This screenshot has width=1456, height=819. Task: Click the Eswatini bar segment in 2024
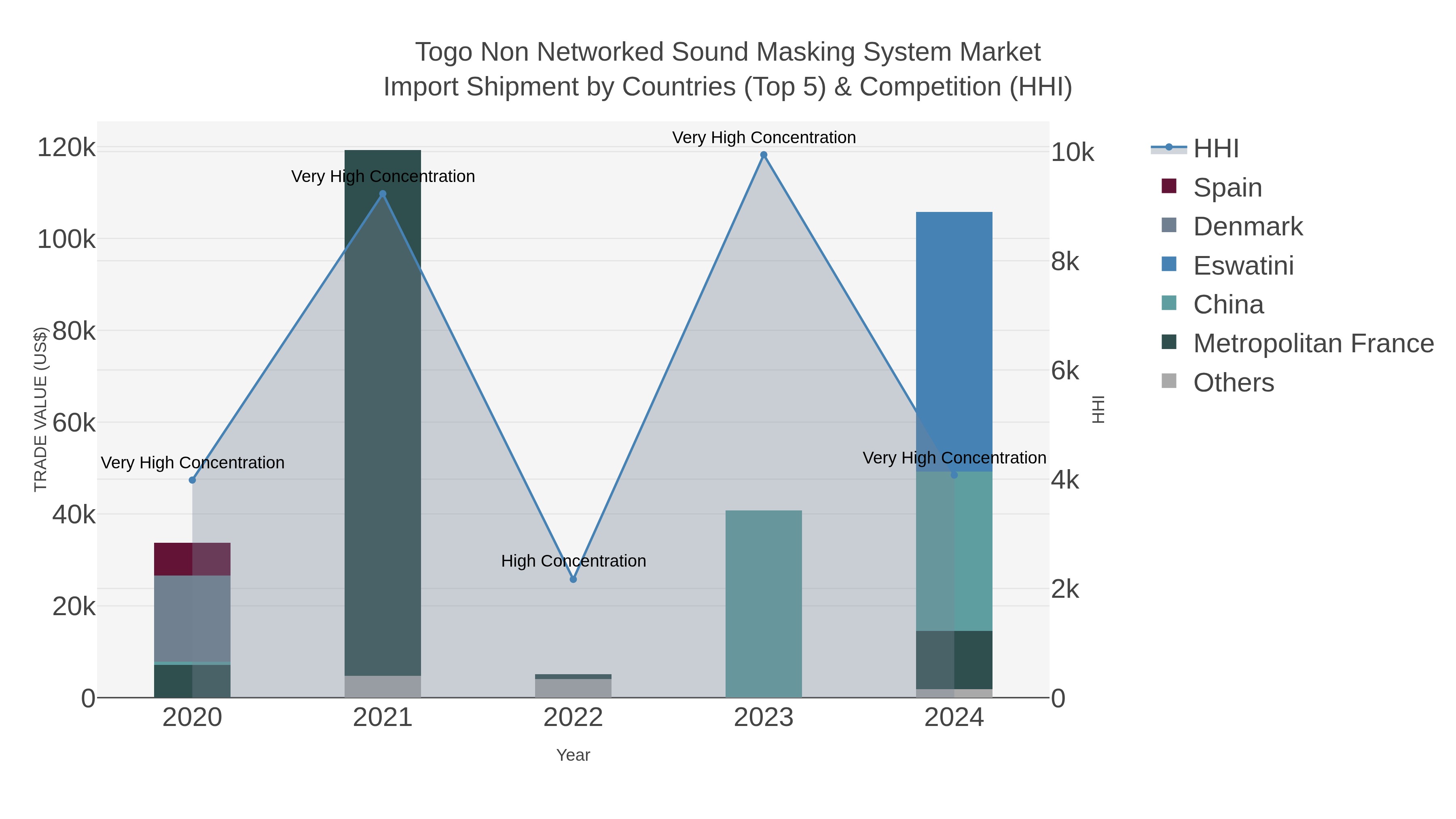tap(954, 342)
